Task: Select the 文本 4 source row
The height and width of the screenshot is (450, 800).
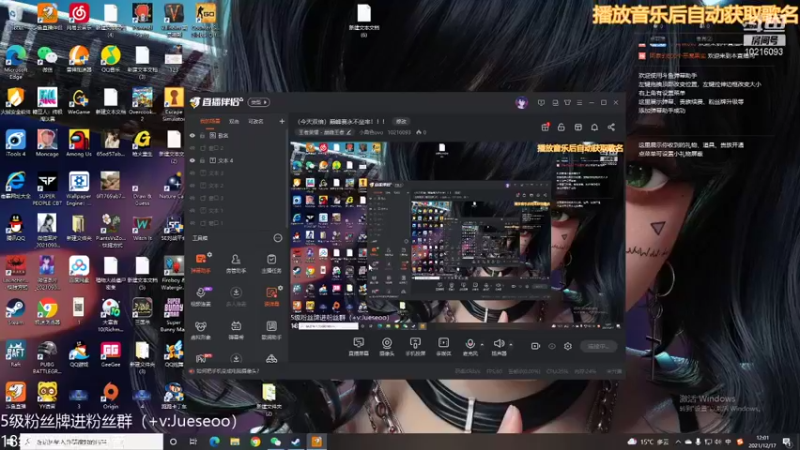Action: (x=237, y=160)
